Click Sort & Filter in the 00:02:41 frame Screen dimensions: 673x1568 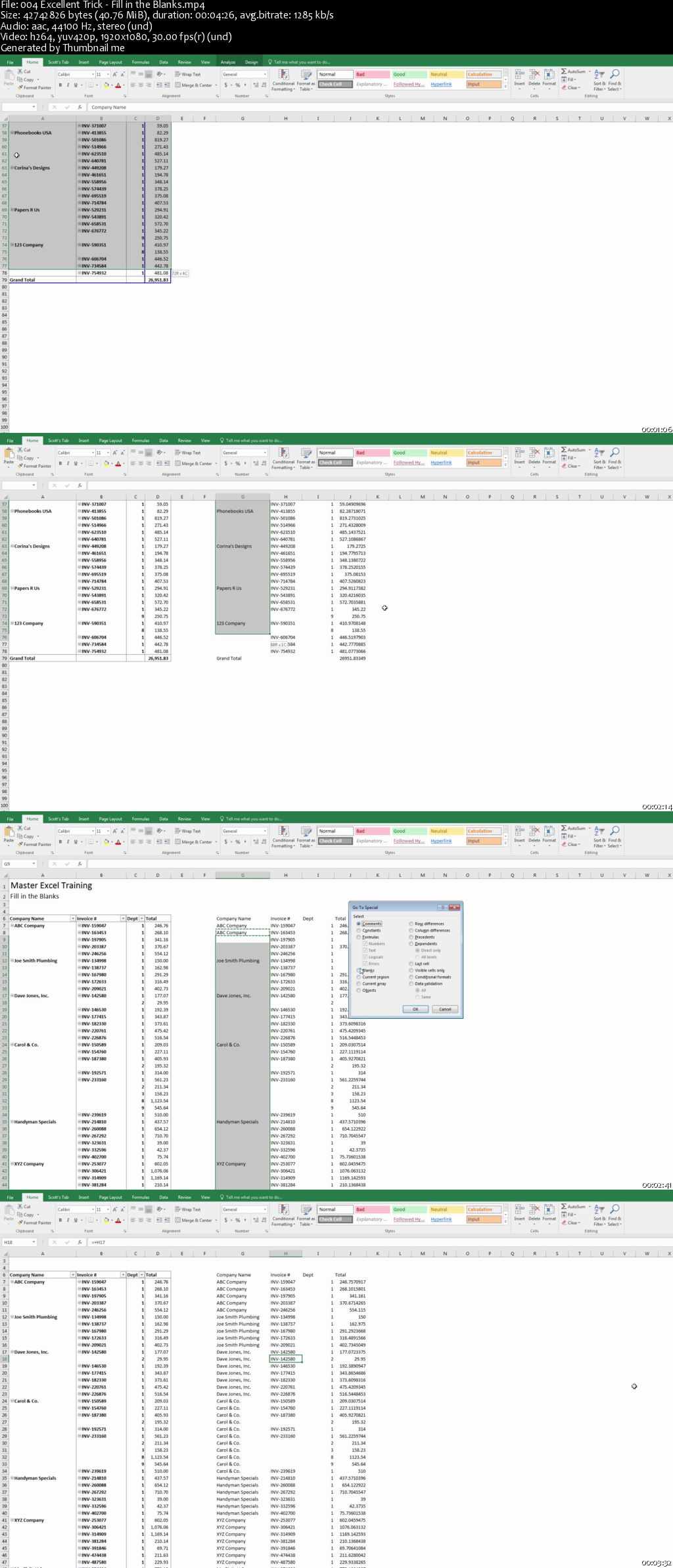click(x=599, y=836)
